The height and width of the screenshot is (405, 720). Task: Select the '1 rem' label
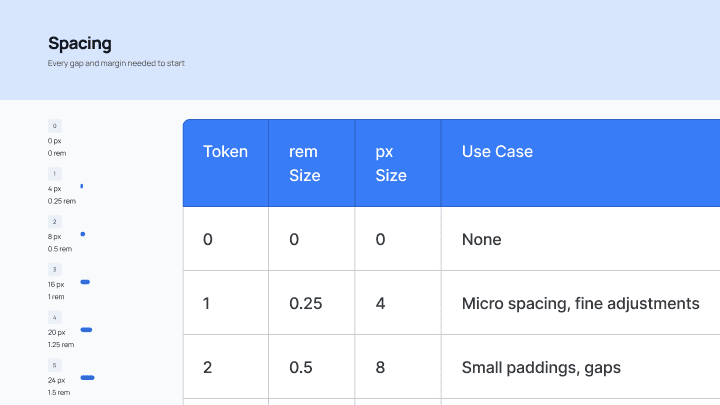tap(56, 297)
